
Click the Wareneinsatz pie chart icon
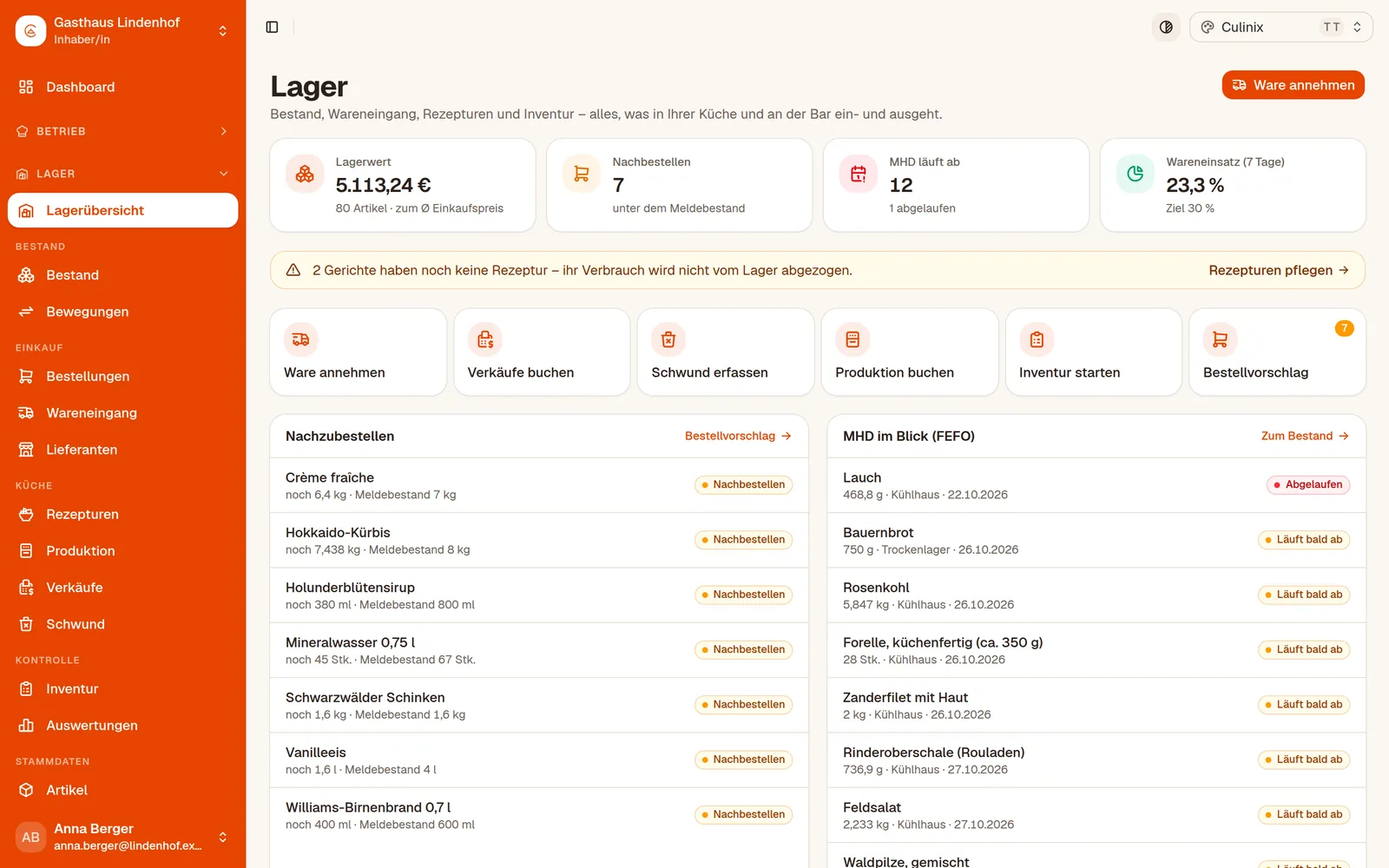pos(1136,174)
